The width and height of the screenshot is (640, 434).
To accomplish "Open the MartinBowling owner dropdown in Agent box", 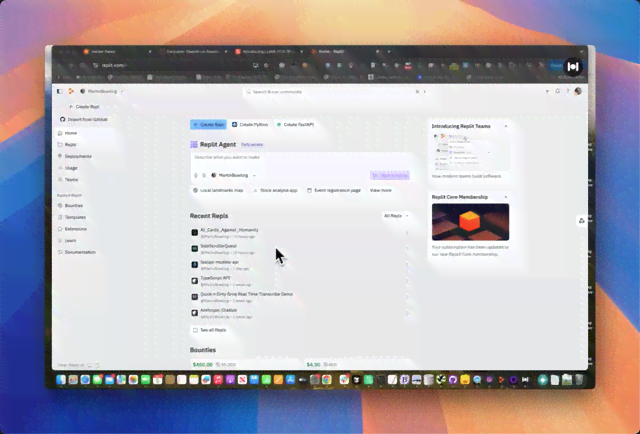I will pos(233,175).
